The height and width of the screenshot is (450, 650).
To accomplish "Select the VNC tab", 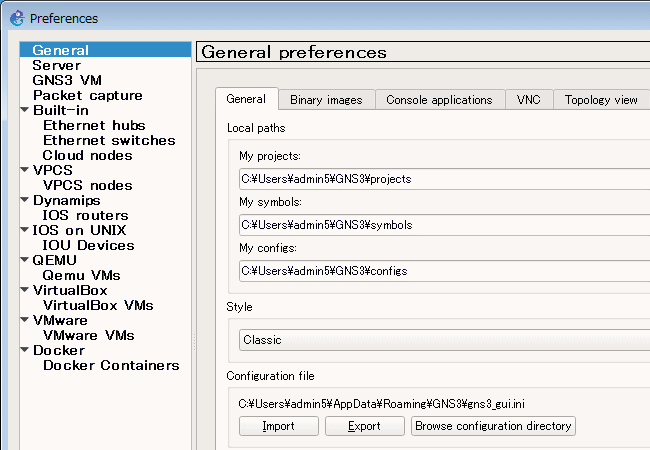I will point(528,100).
